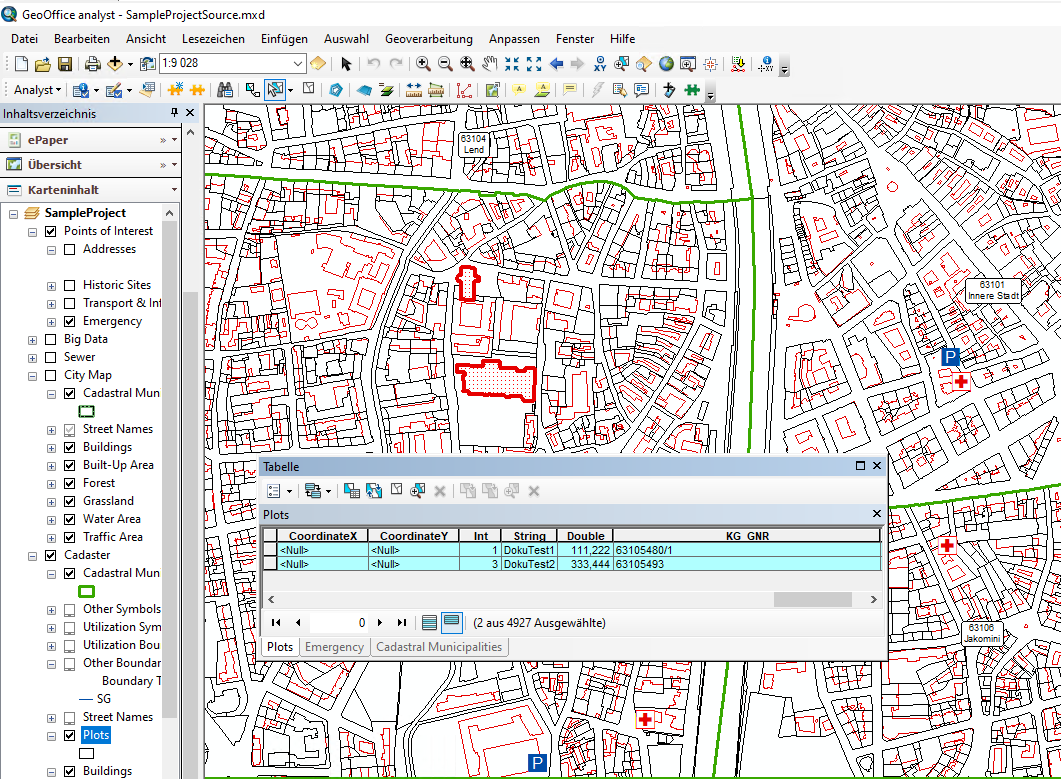Expand the Big Data layer group
This screenshot has height=779, width=1061.
(33, 339)
